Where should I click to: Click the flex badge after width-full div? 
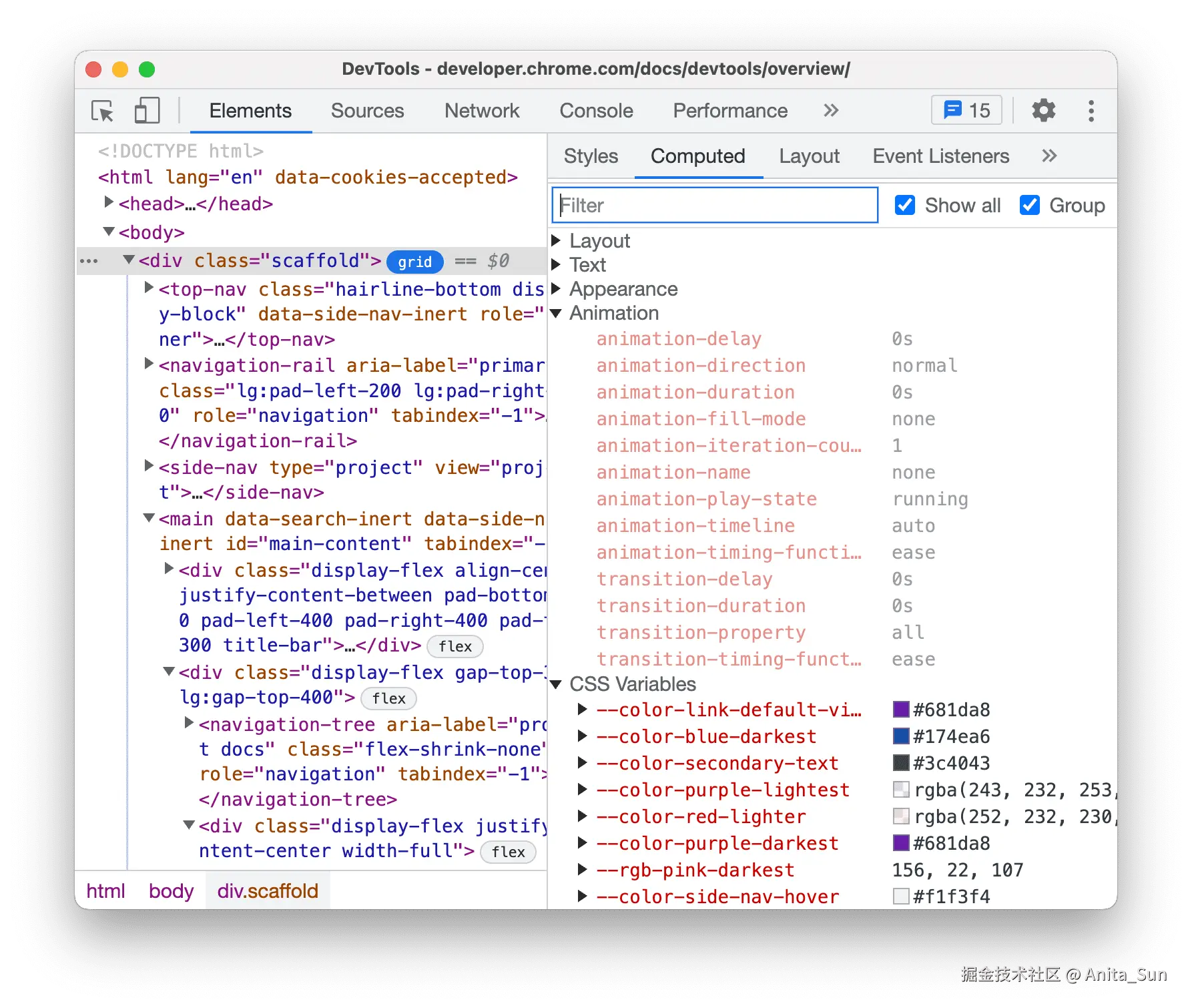click(508, 852)
